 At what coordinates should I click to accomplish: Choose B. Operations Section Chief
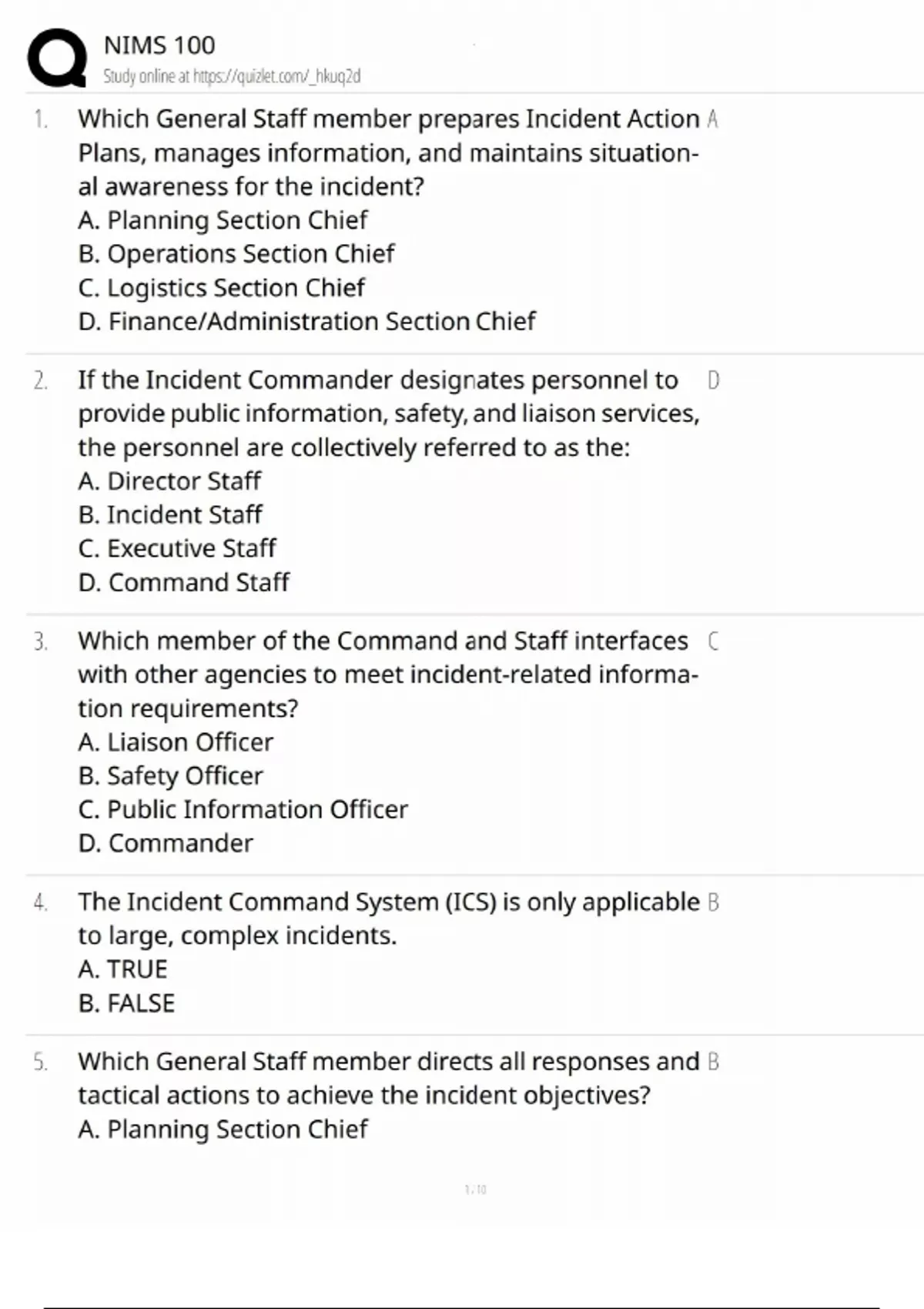coord(236,254)
